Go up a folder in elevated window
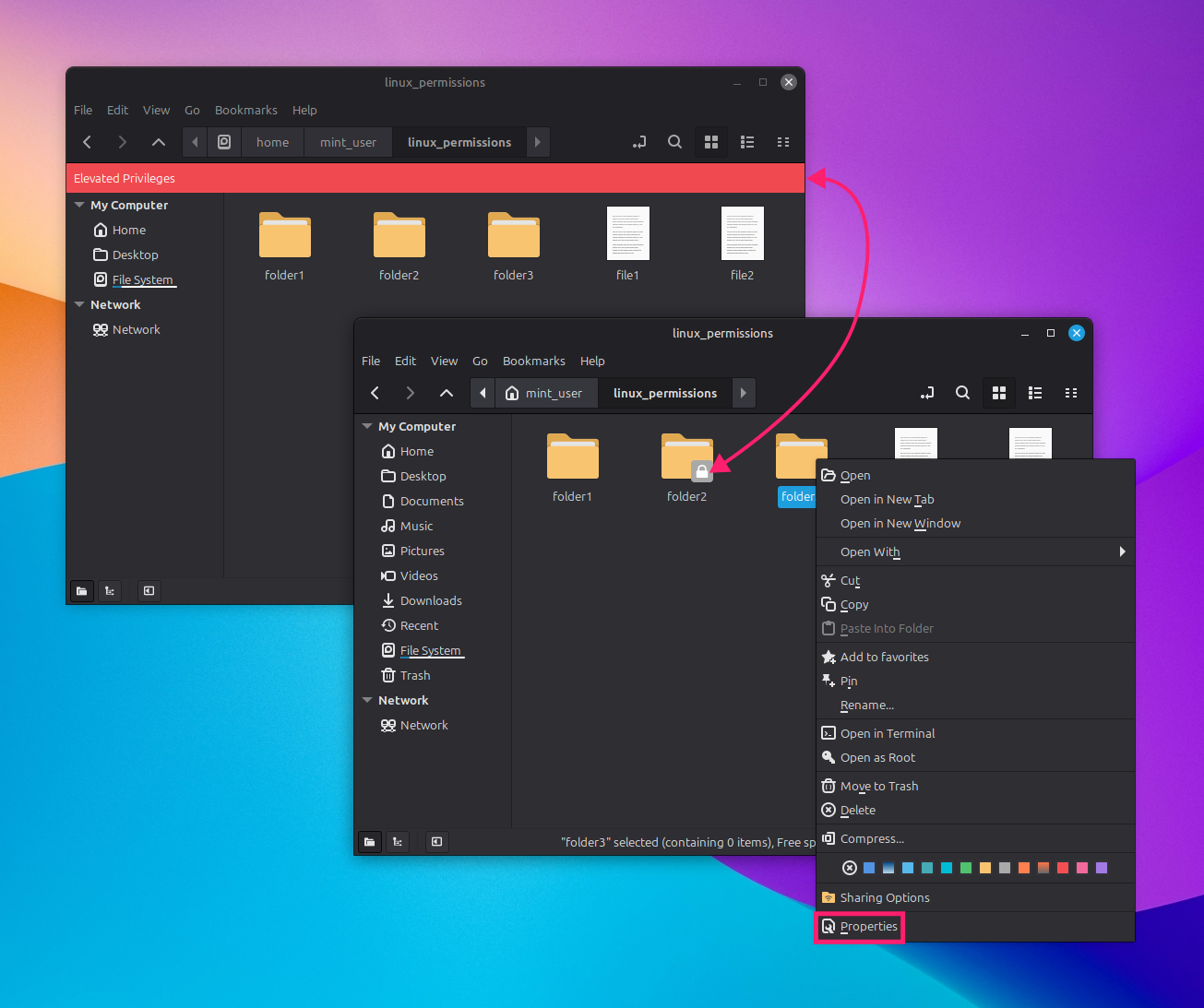The width and height of the screenshot is (1204, 1008). coord(159,142)
